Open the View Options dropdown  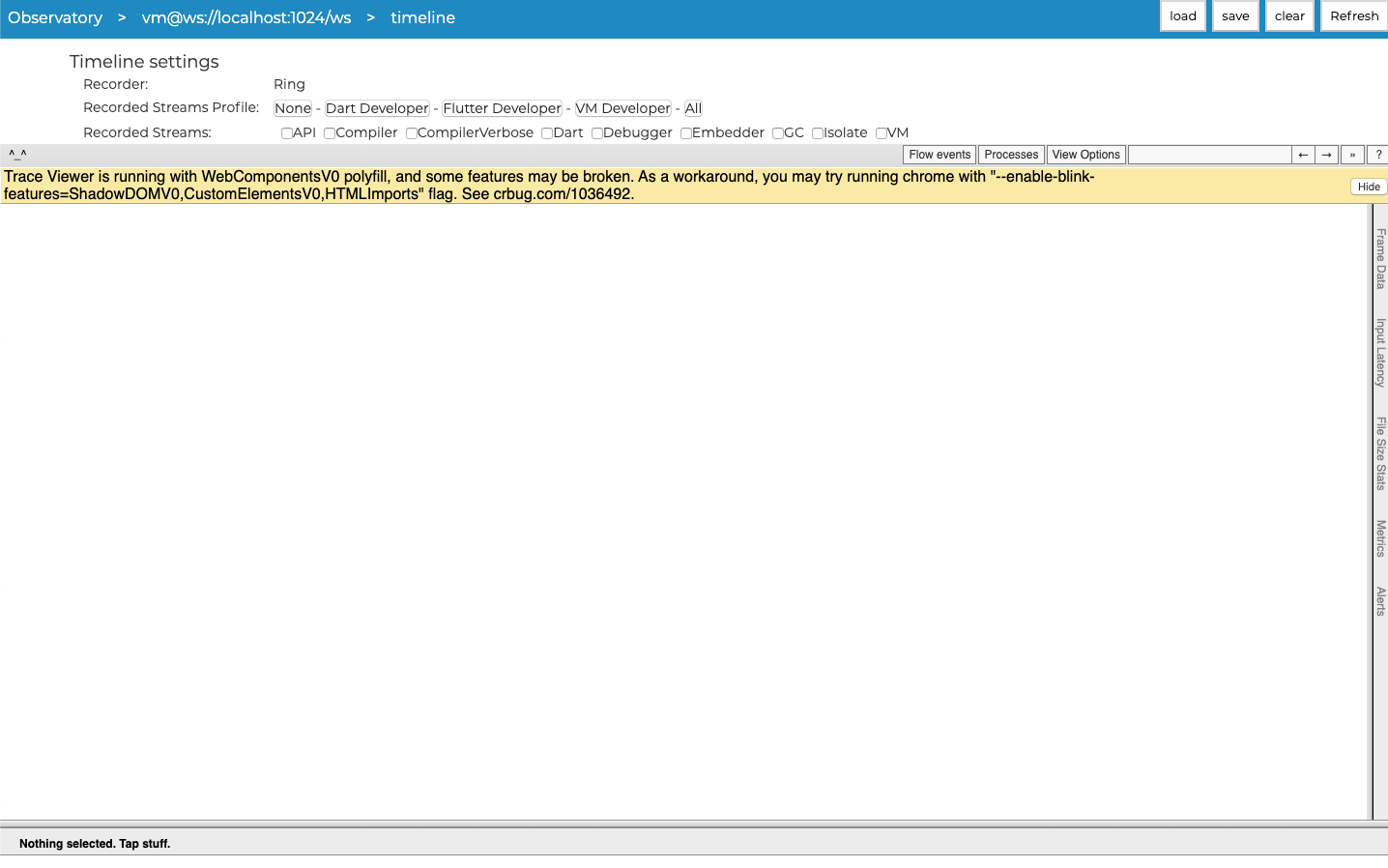[x=1085, y=154]
